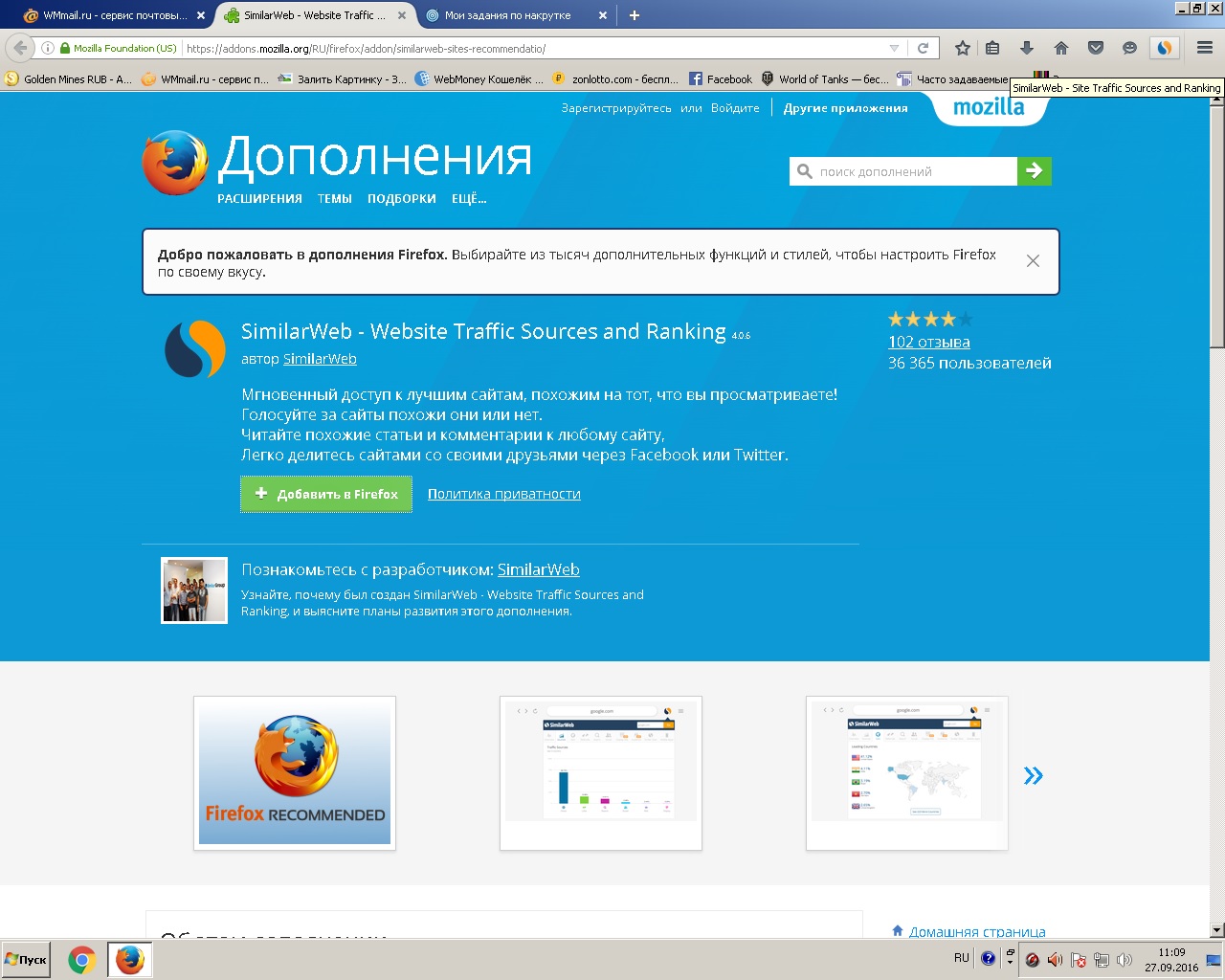Viewport: 1225px width, 980px height.
Task: Open the Hello chat smiley icon
Action: point(1129,48)
